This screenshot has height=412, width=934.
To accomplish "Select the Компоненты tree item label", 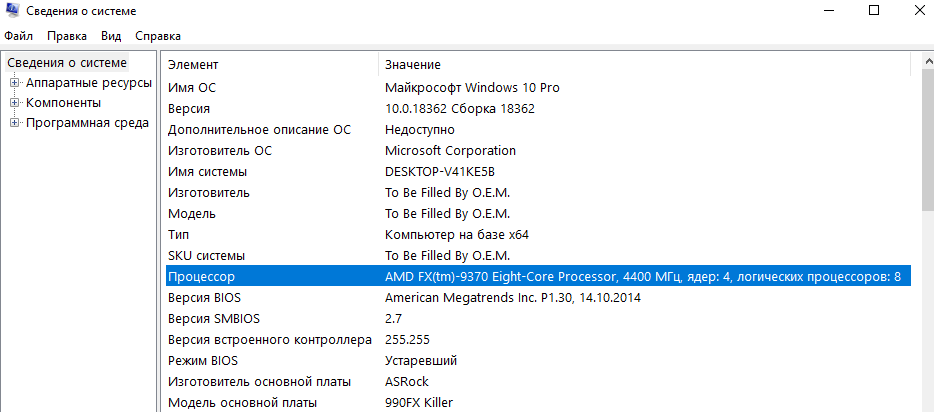I will coord(63,103).
